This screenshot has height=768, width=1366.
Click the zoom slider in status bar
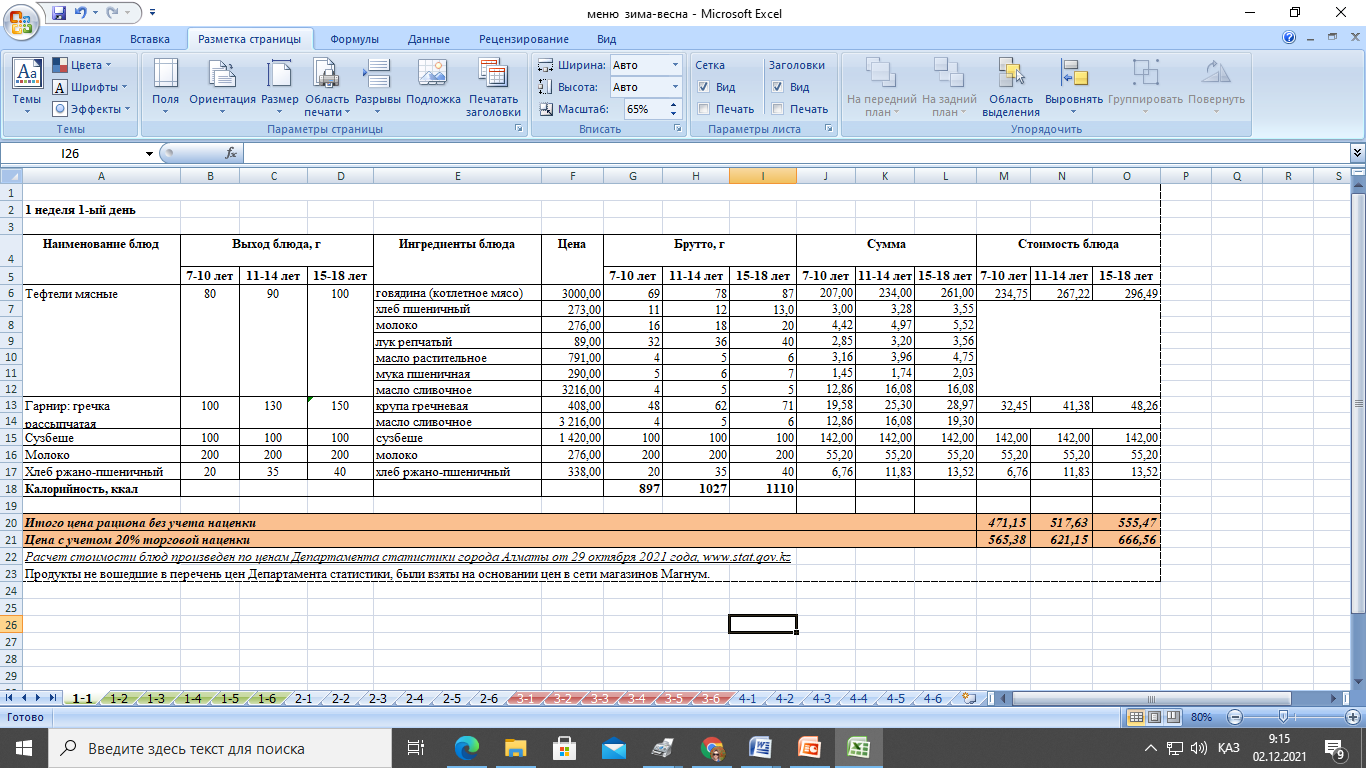1283,717
